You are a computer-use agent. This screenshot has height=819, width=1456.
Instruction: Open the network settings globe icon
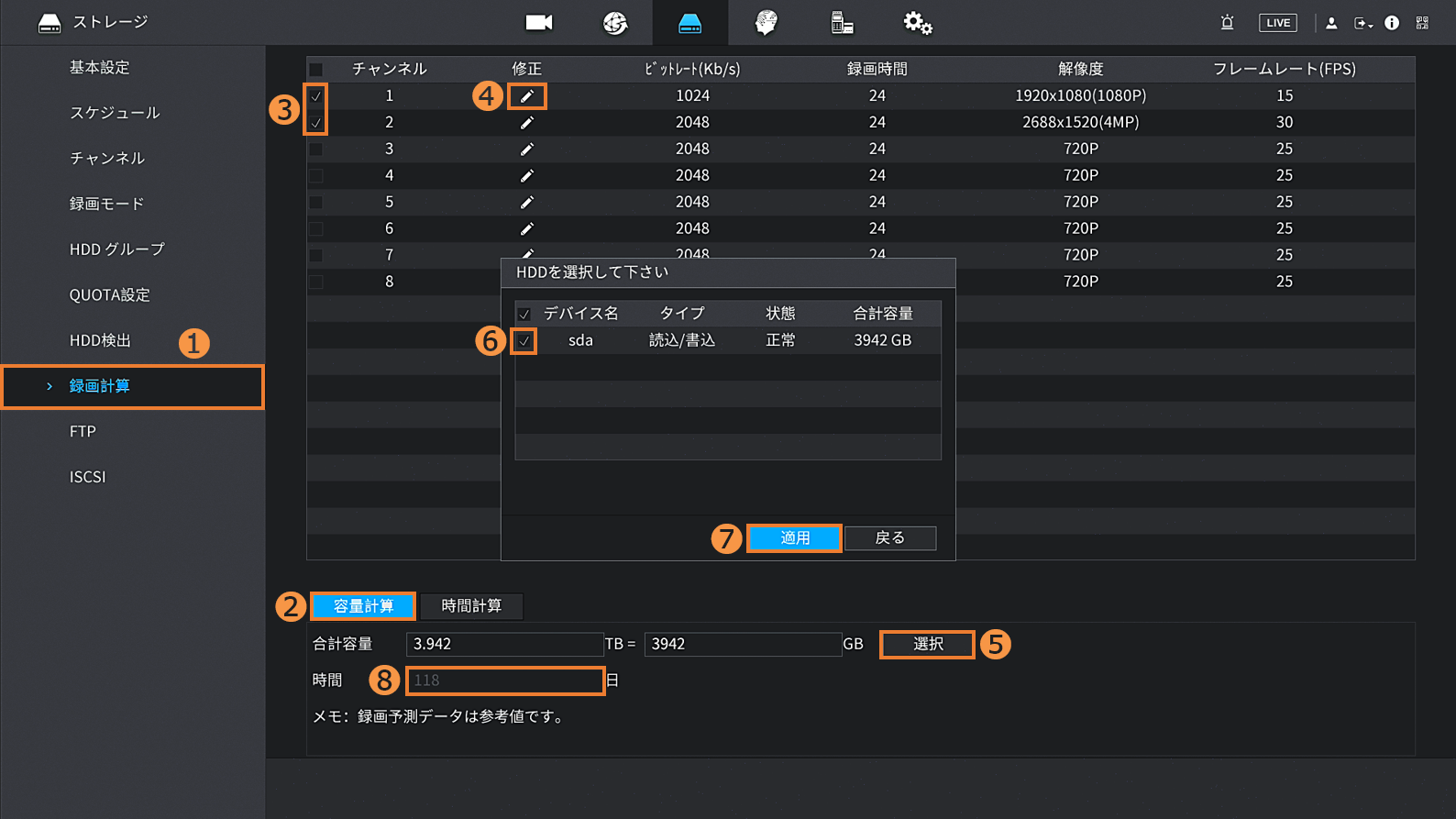click(x=614, y=23)
